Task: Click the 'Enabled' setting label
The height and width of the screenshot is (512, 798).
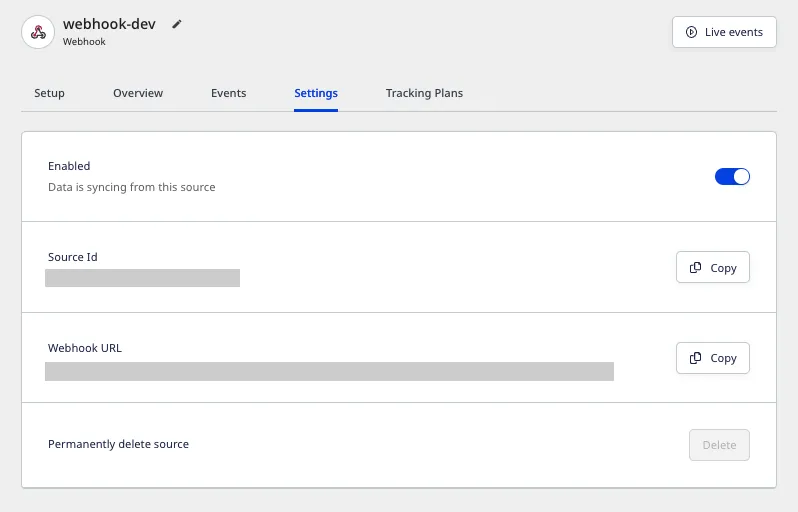Action: [69, 166]
